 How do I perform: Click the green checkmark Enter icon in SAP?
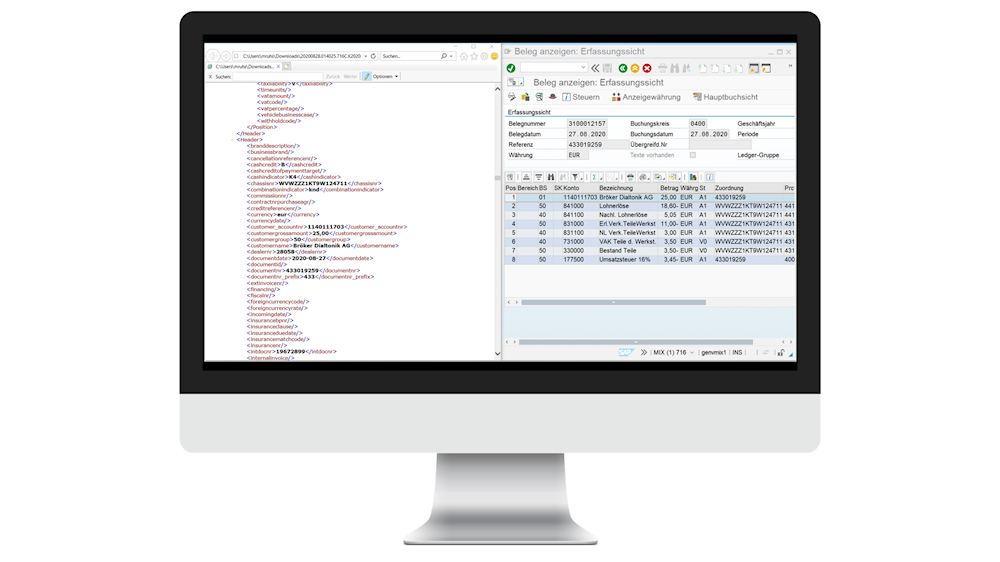pyautogui.click(x=511, y=68)
